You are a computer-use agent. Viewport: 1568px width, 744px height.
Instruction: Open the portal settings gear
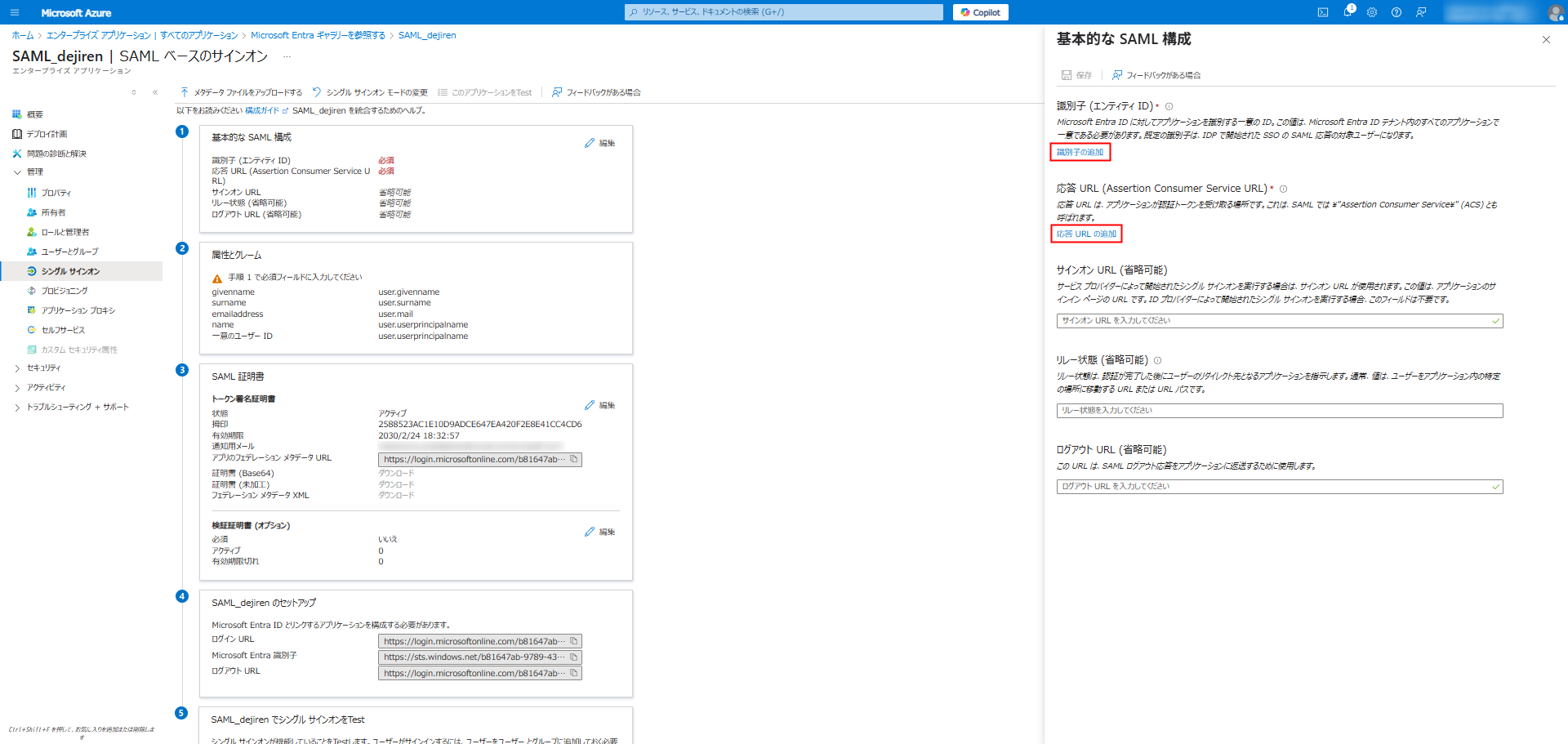point(1372,12)
